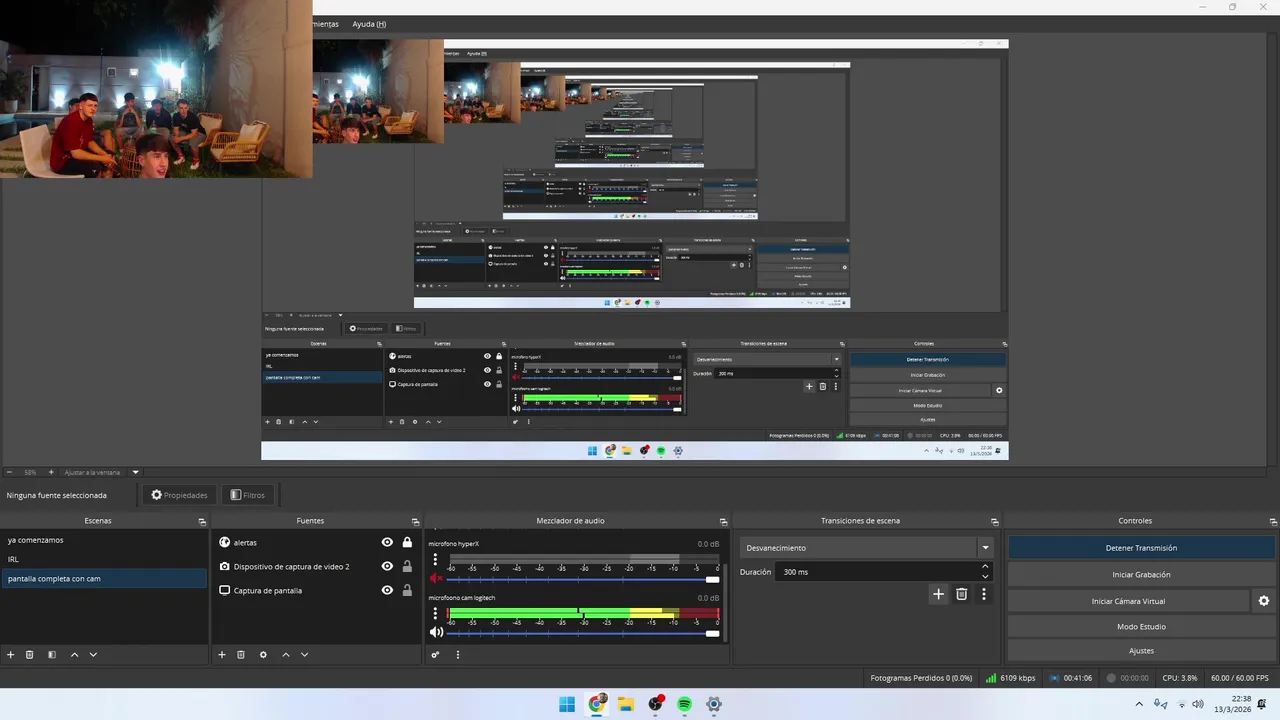
Task: Zoom out the preview with minus icon
Action: pyautogui.click(x=9, y=472)
